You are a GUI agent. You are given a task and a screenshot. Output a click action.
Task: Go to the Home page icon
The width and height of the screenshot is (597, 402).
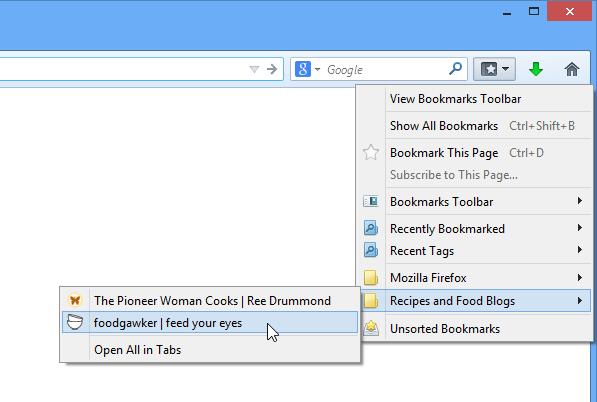coord(571,69)
